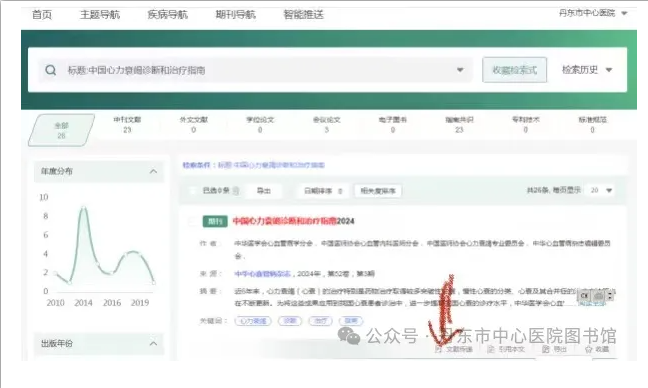The width and height of the screenshot is (648, 388).
Task: Select the 指南共识 tab
Action: 459,124
